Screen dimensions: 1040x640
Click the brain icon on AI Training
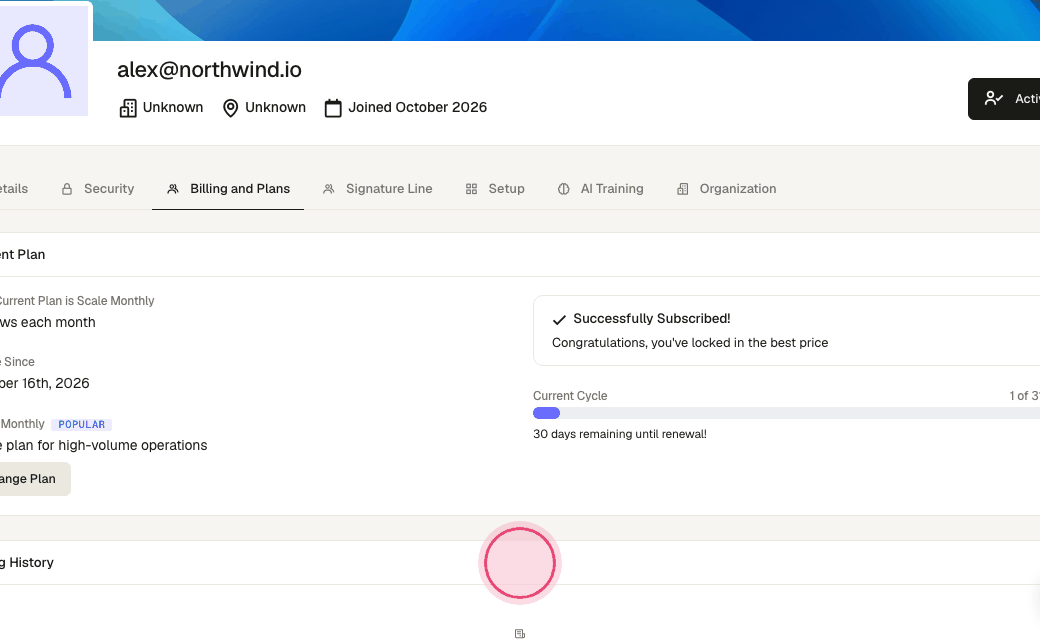[x=564, y=189]
